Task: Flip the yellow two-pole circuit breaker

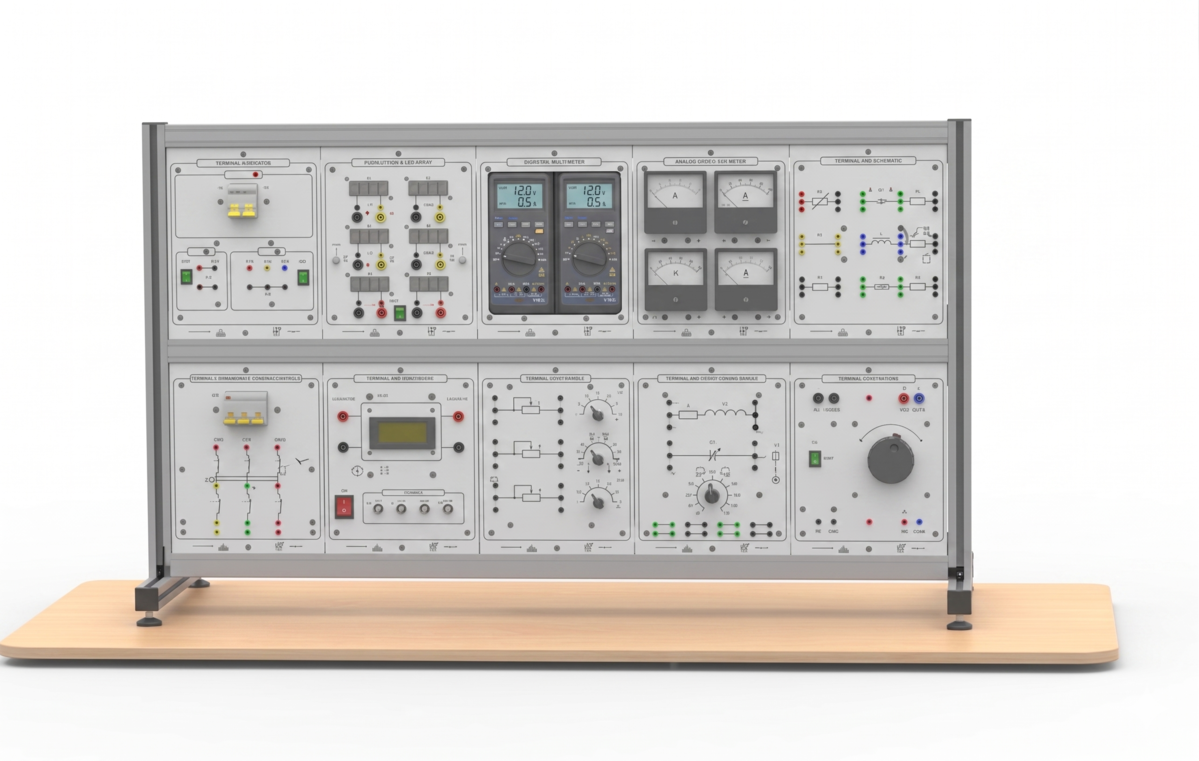Action: coord(242,208)
